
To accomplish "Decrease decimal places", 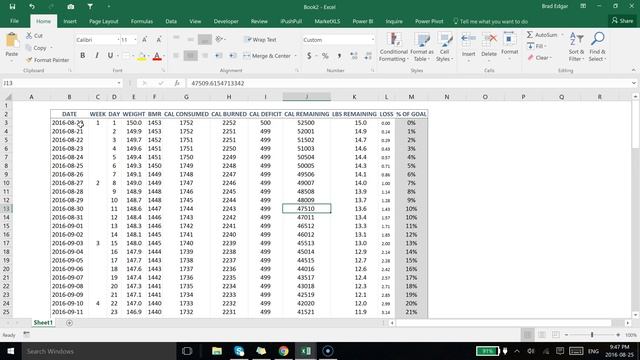I will pos(368,56).
